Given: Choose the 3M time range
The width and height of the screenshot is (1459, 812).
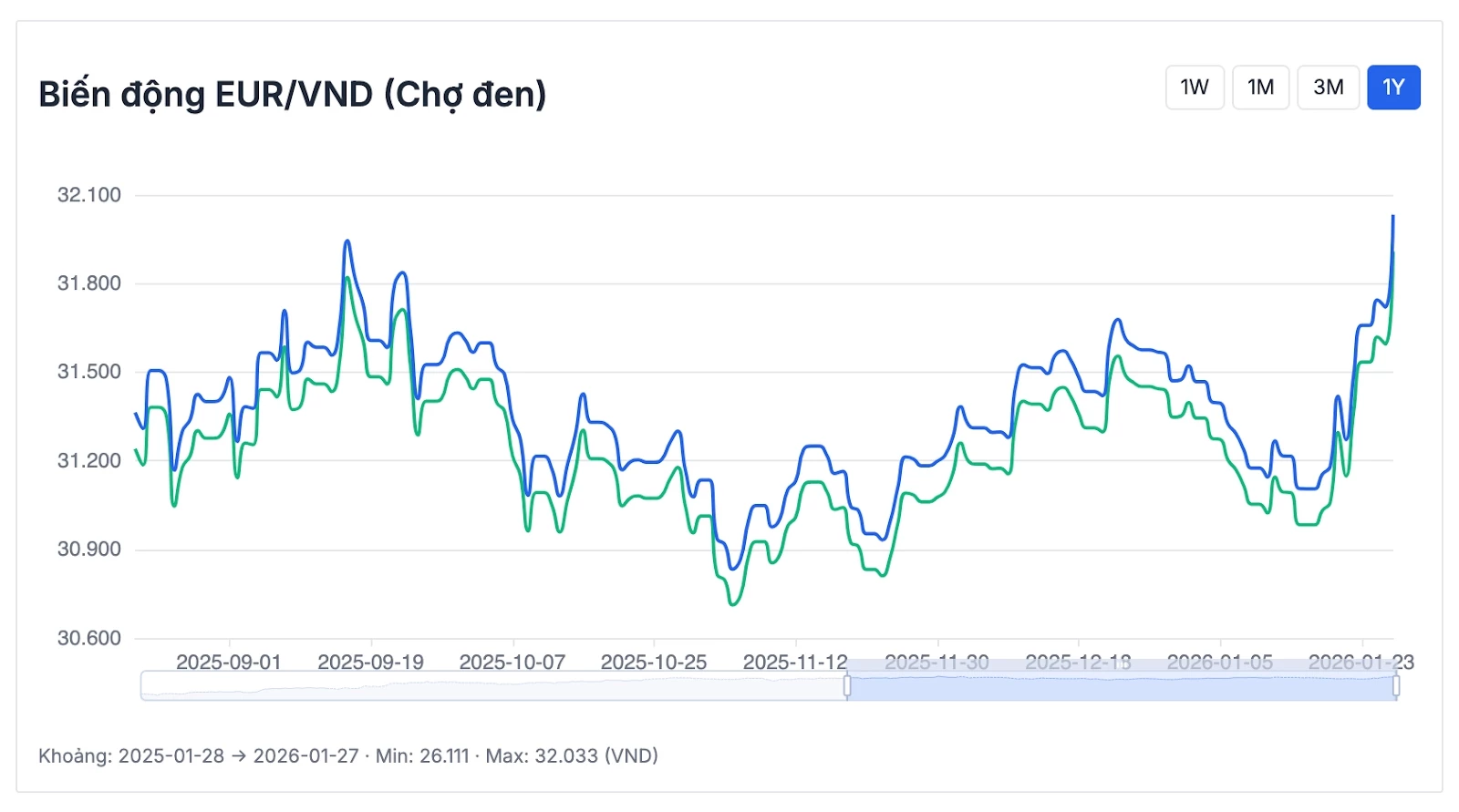Looking at the screenshot, I should click(x=1328, y=87).
